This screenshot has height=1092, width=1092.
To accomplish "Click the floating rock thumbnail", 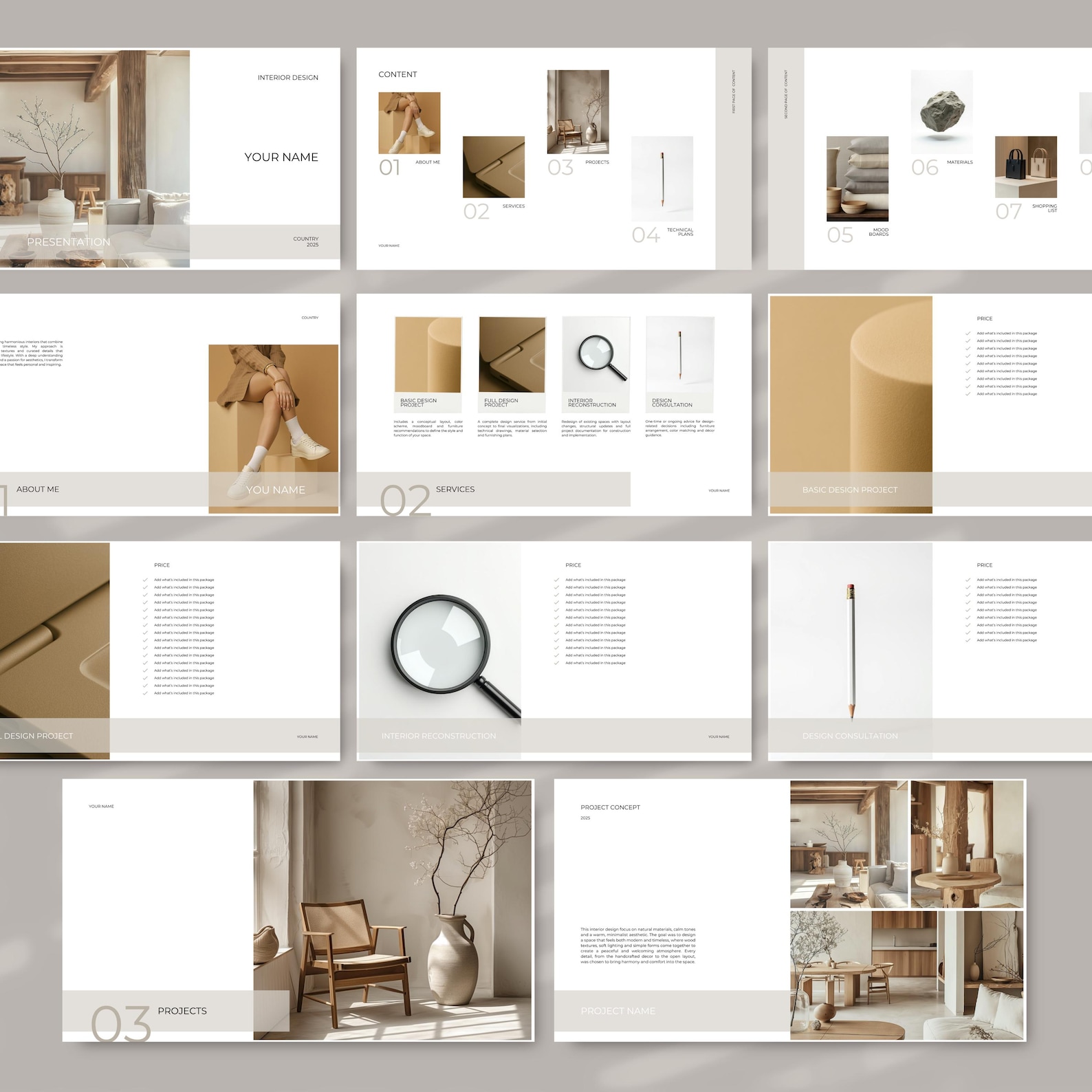I will [942, 112].
